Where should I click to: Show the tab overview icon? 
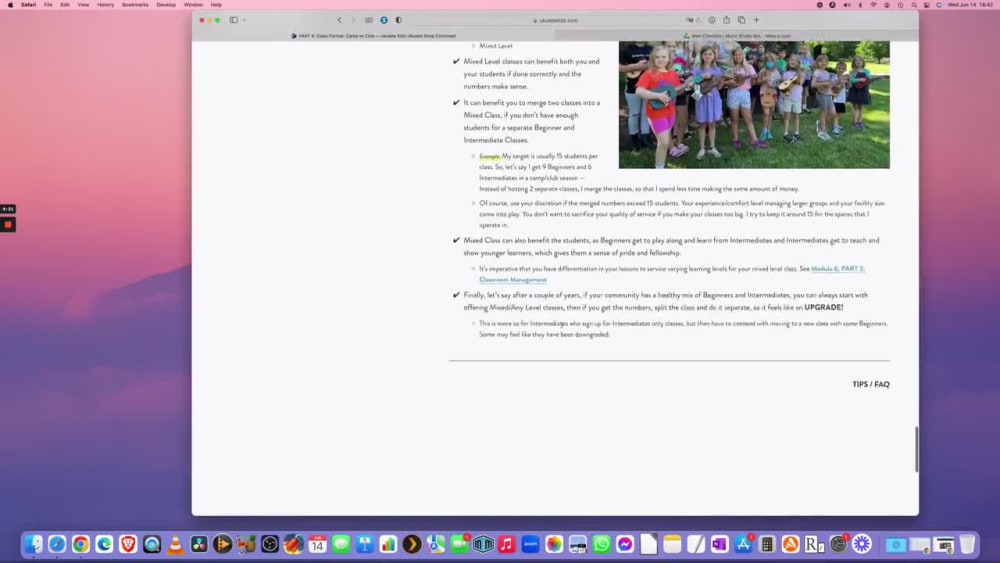click(x=741, y=20)
